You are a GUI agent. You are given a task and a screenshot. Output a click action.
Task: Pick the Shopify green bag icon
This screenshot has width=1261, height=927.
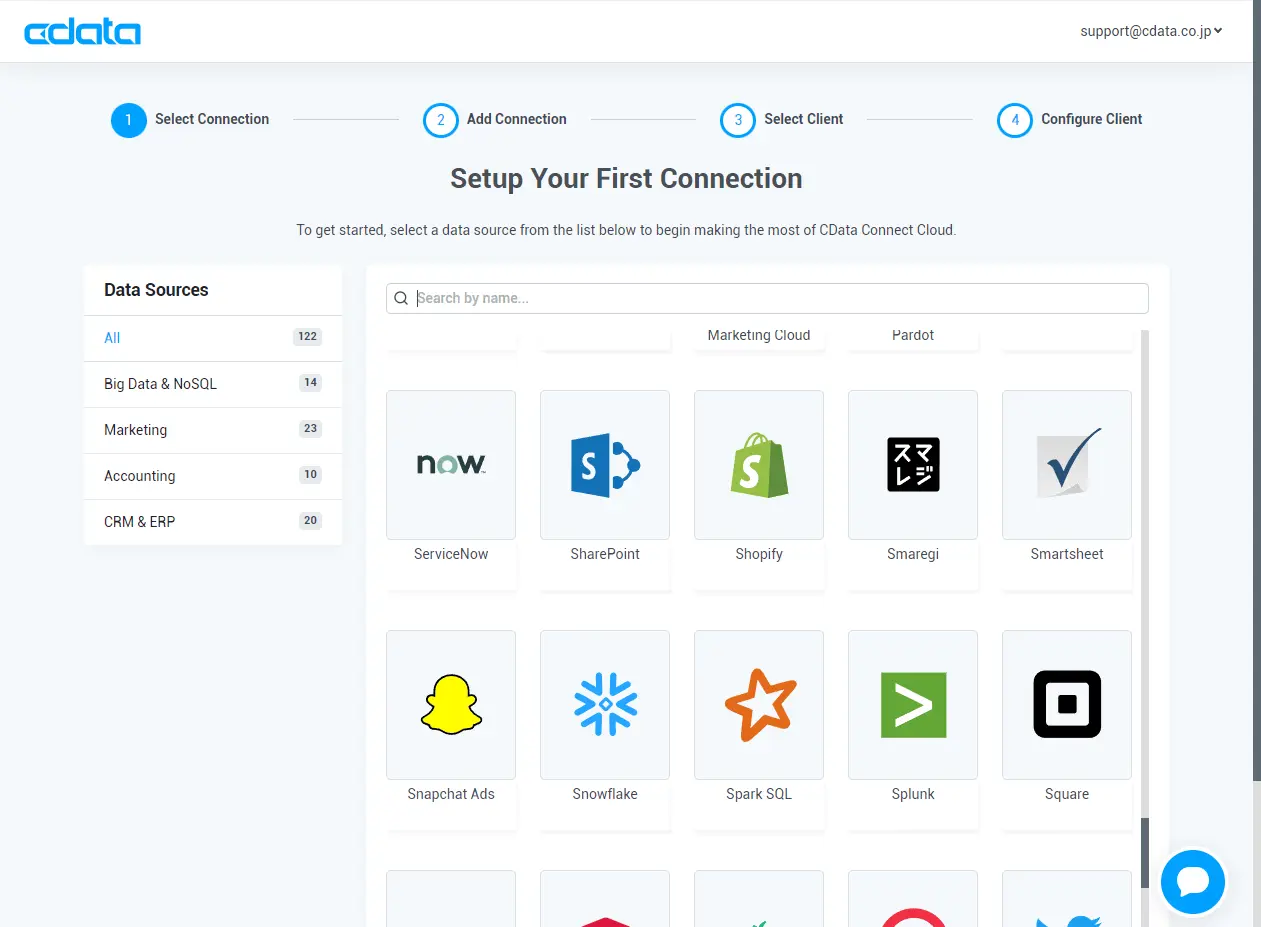click(x=759, y=464)
